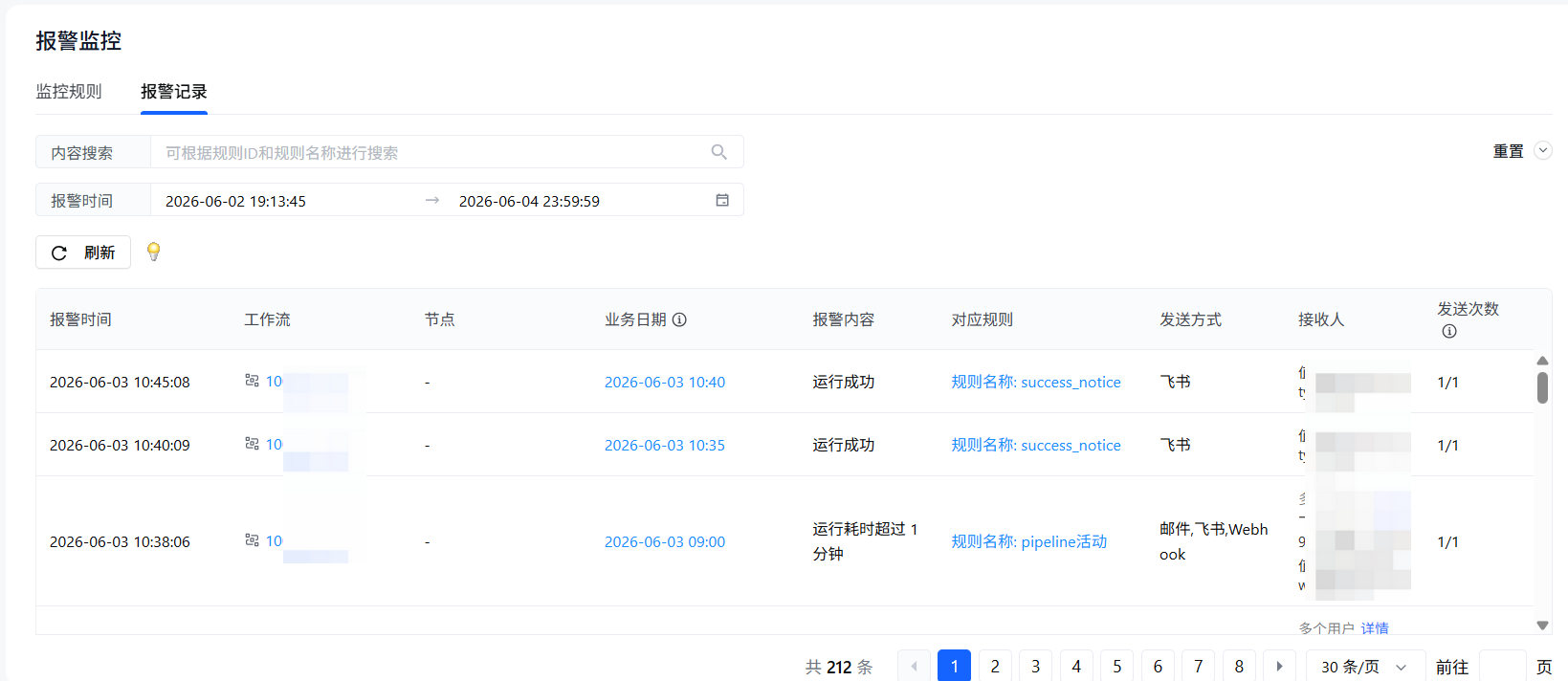
Task: Click the info icon beside 业务日期
Action: click(x=679, y=319)
